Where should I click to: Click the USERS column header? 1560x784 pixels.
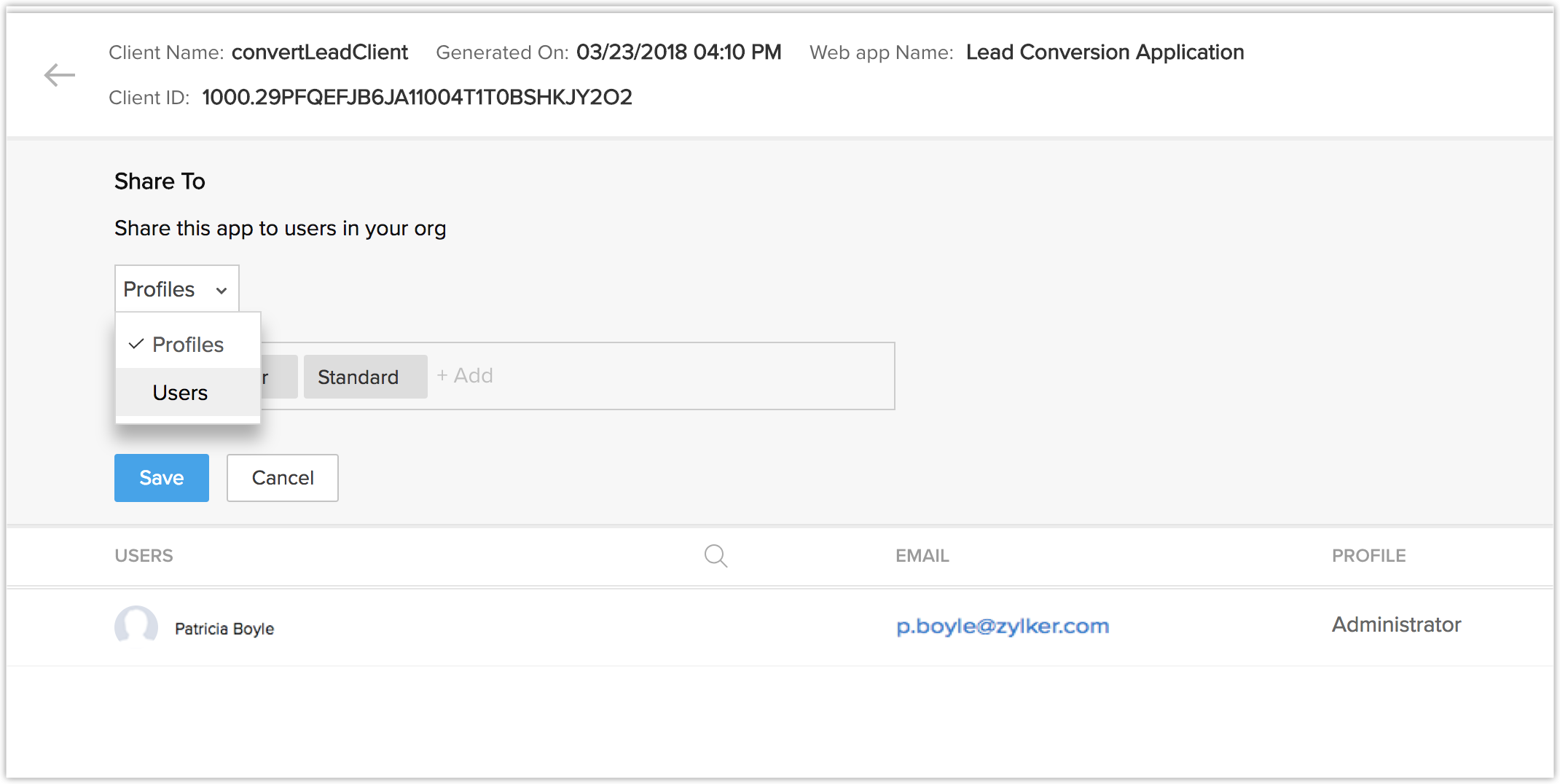coord(144,556)
